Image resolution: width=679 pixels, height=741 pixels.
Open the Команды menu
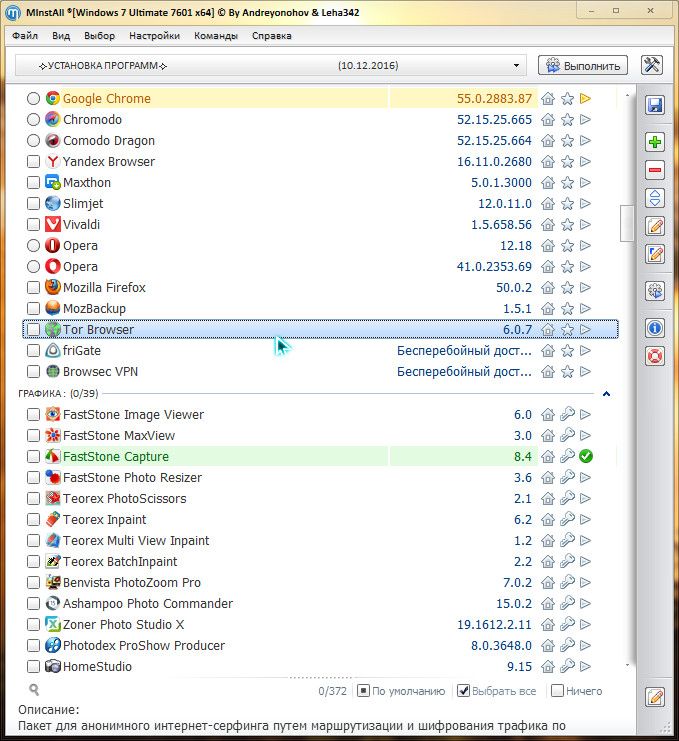(216, 36)
